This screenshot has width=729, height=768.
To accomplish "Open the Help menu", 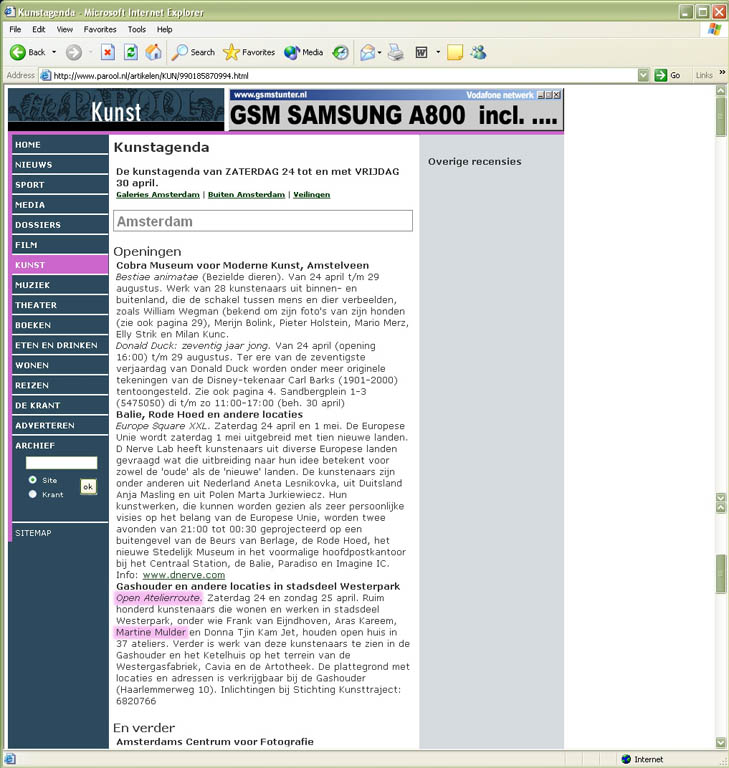I will 165,29.
